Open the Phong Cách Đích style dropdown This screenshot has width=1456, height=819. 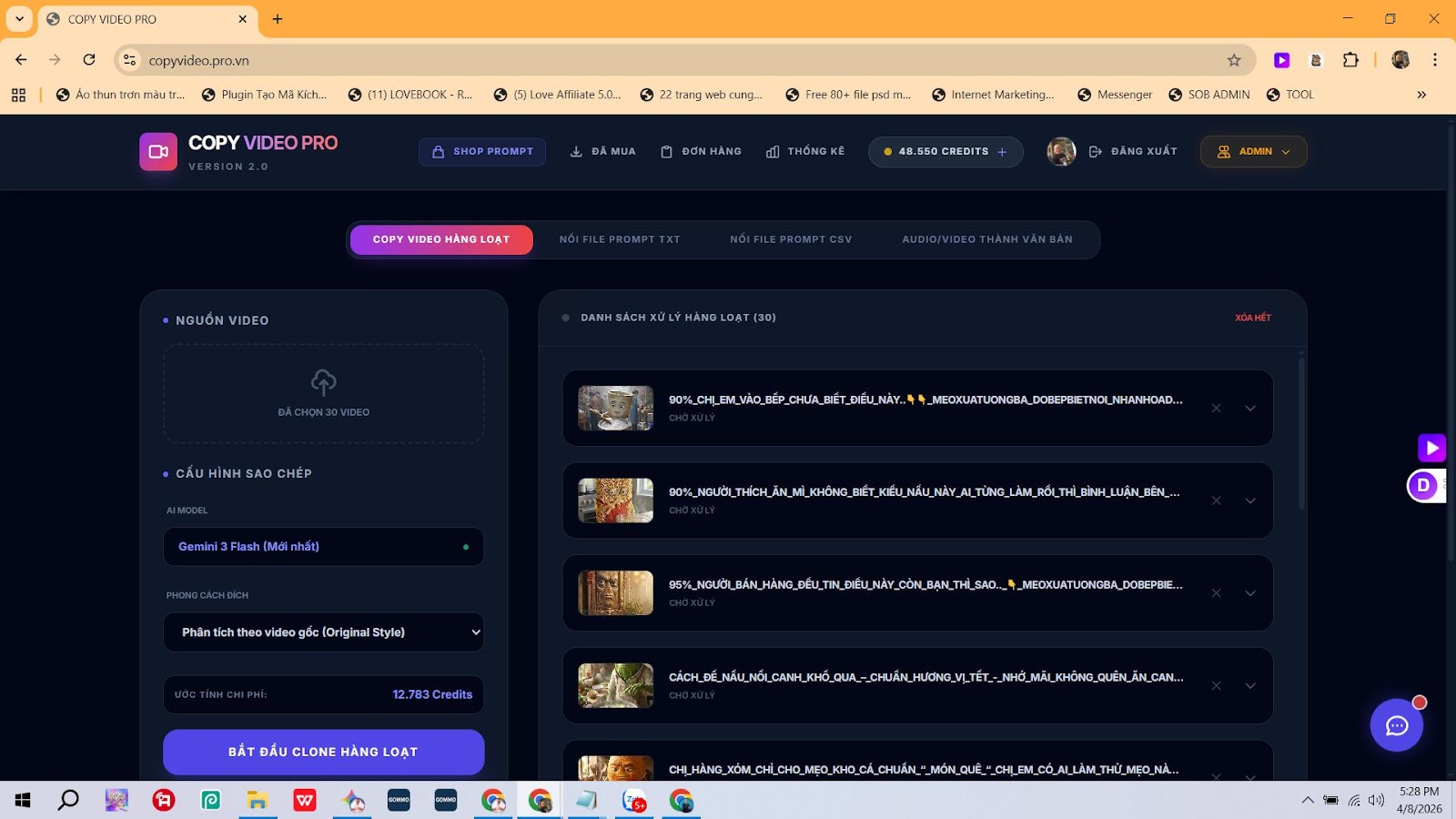(323, 632)
